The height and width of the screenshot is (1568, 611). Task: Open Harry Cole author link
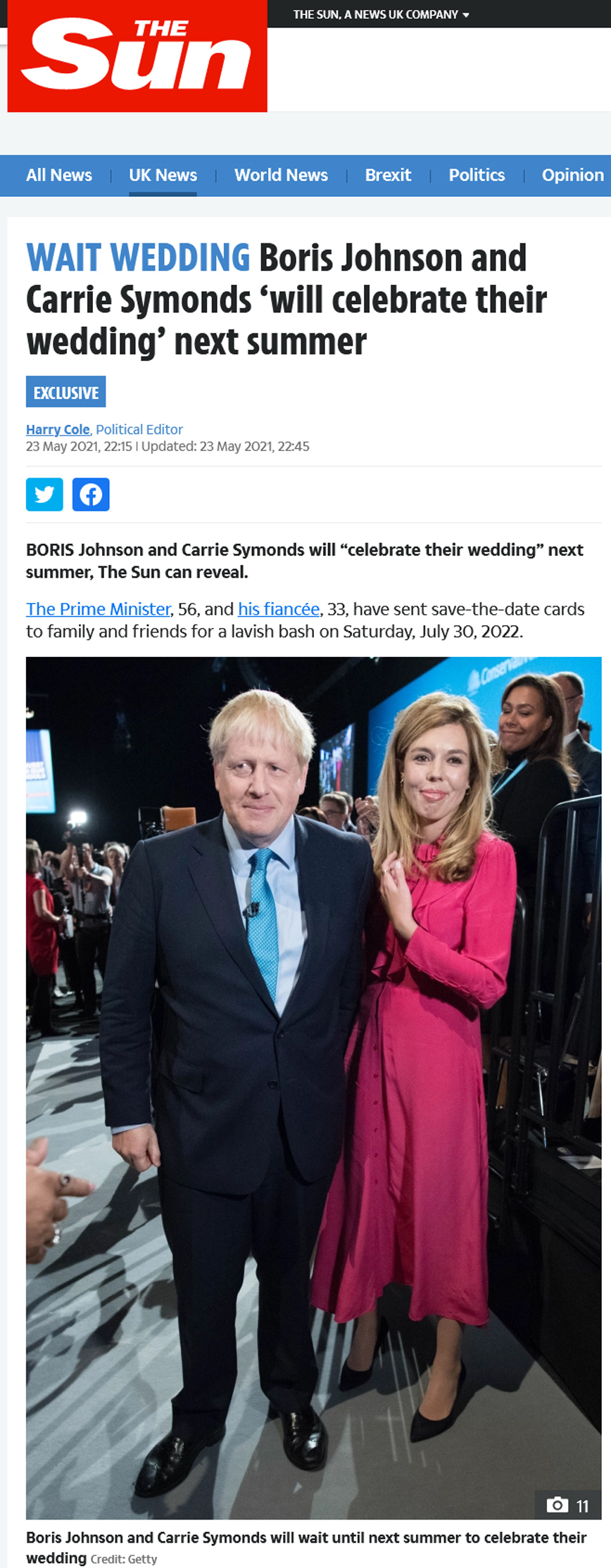tap(58, 429)
